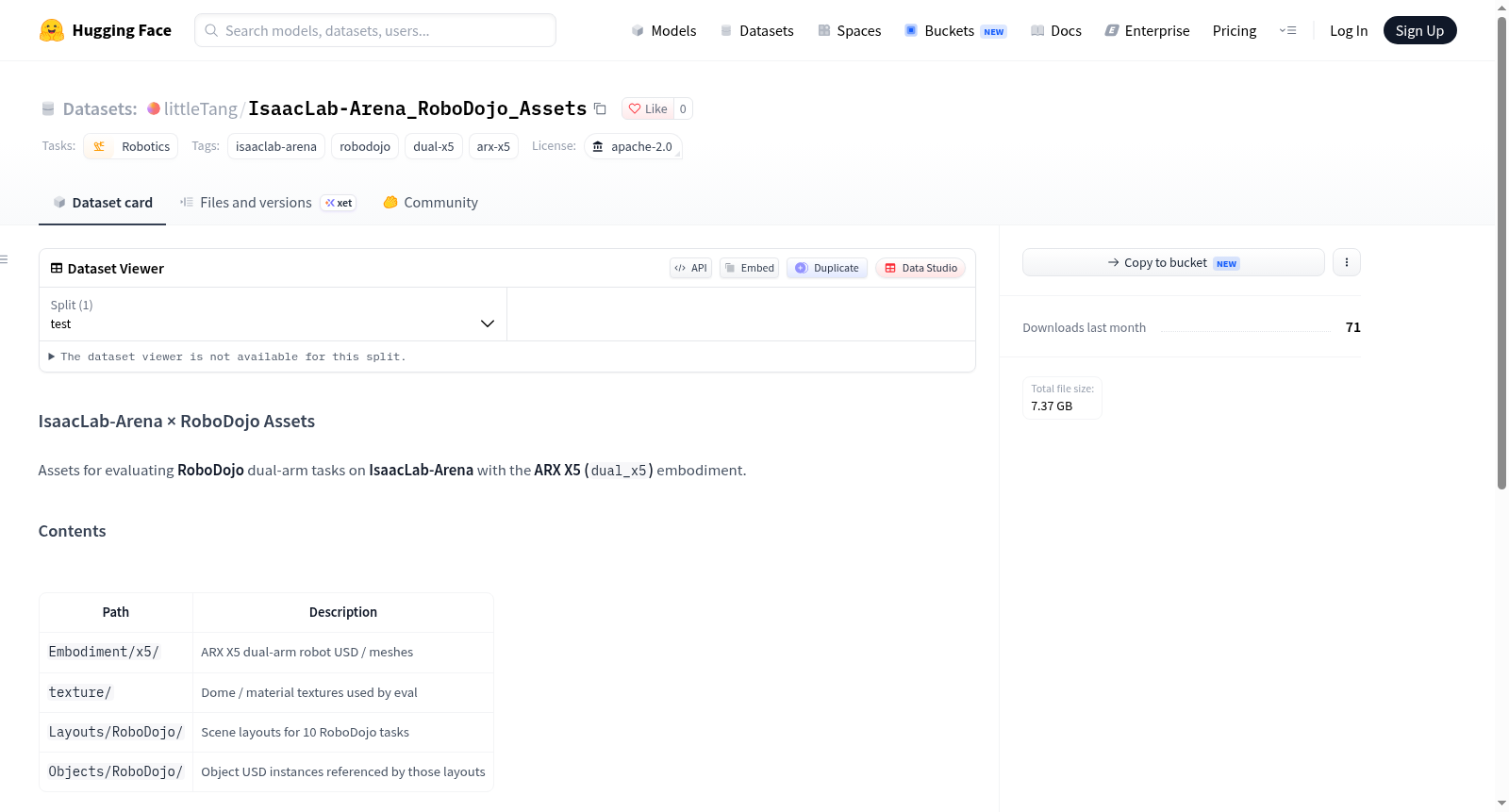This screenshot has height=812, width=1509.
Task: Open the littleTang user profile link
Action: (x=201, y=108)
